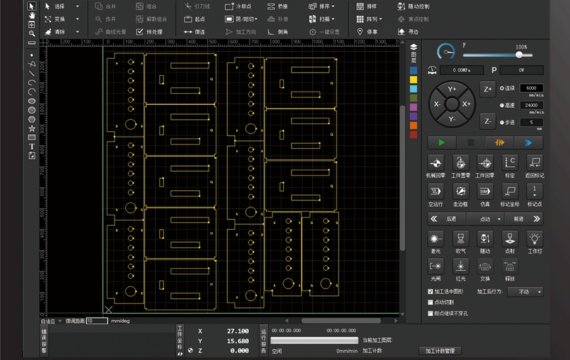Run the frame walk (走边框) icon
Image resolution: width=570 pixels, height=360 pixels.
(460, 191)
